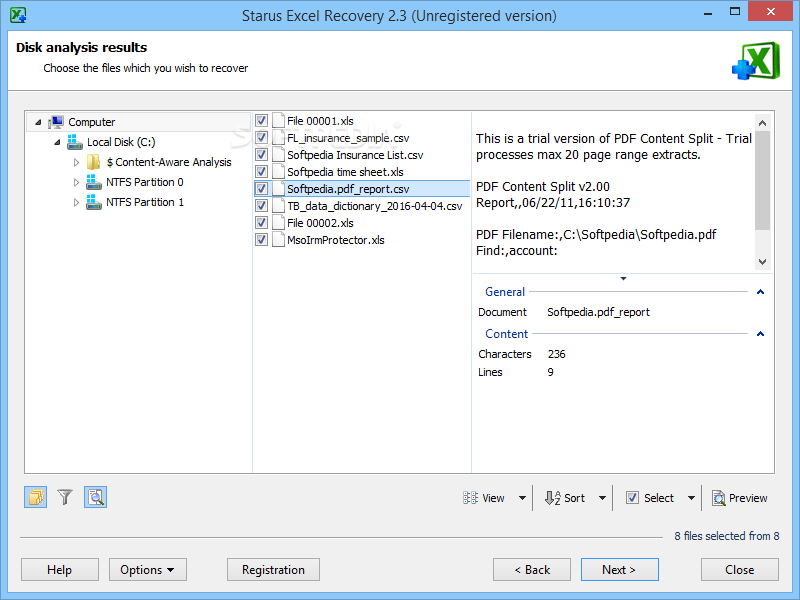Click the Help button
800x600 pixels.
60,569
